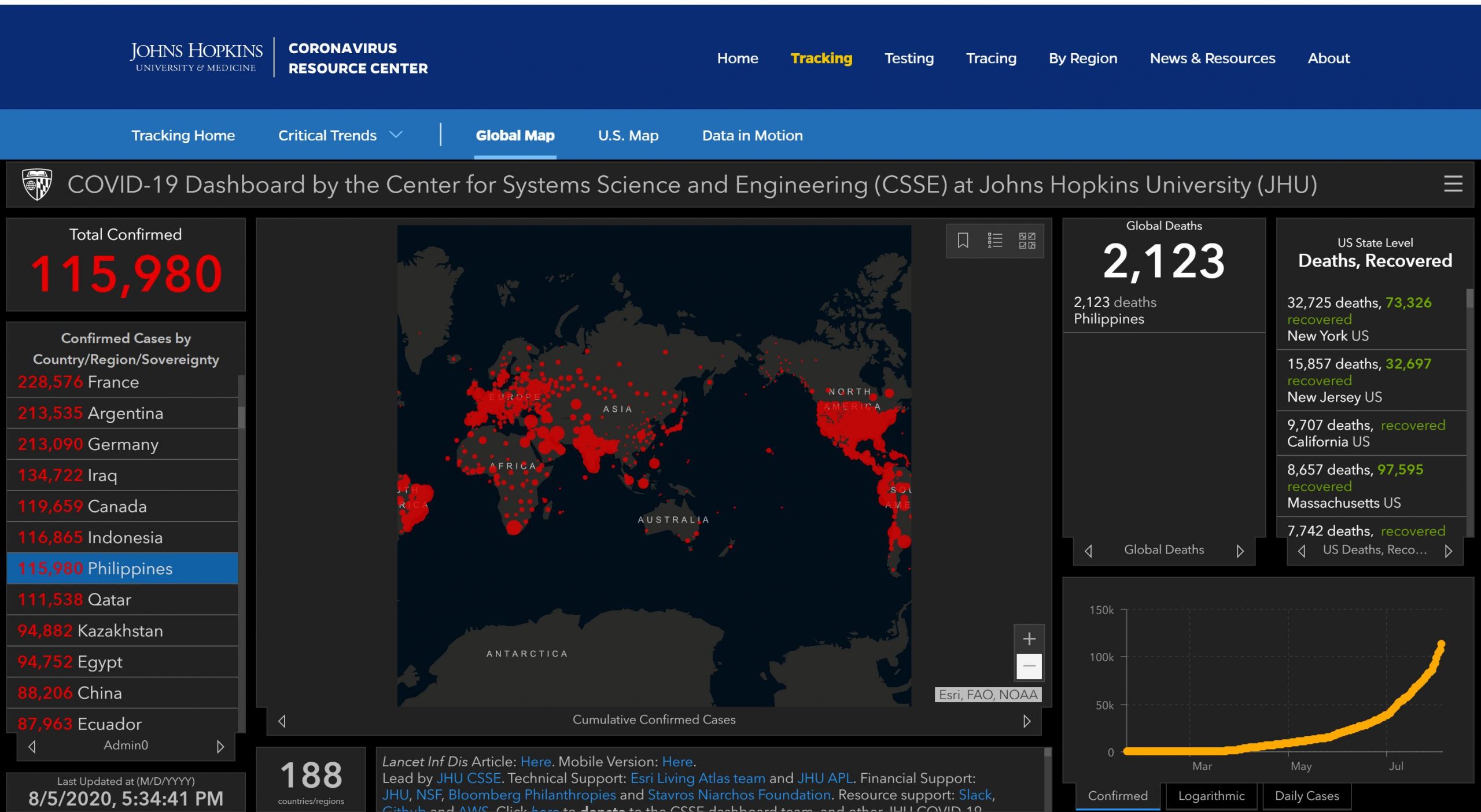Go back in the US Deaths, Recovered panel
Viewport: 1481px width, 812px height.
tap(1302, 551)
